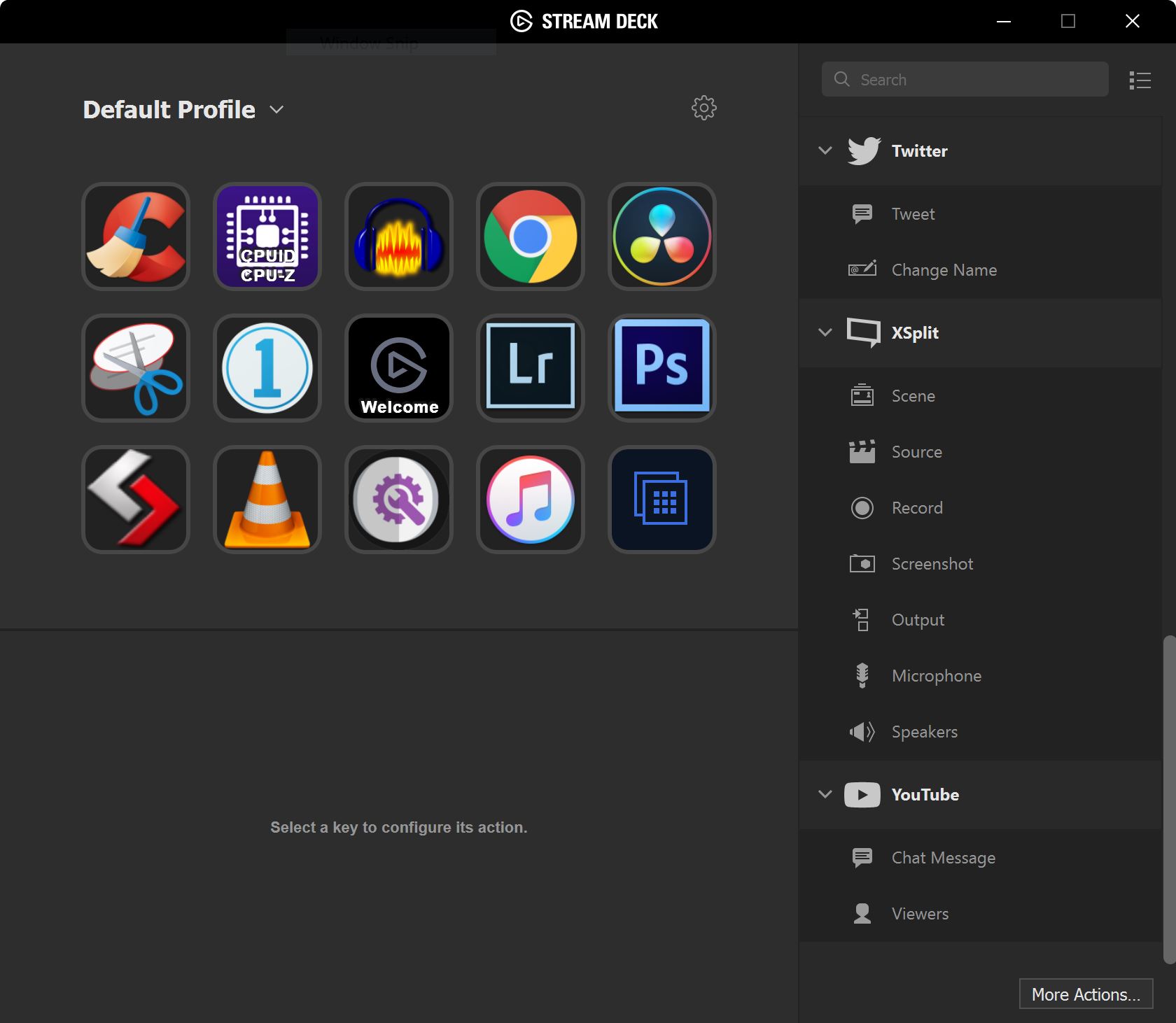Click the Twitter bird icon
This screenshot has height=1023, width=1176.
point(864,151)
